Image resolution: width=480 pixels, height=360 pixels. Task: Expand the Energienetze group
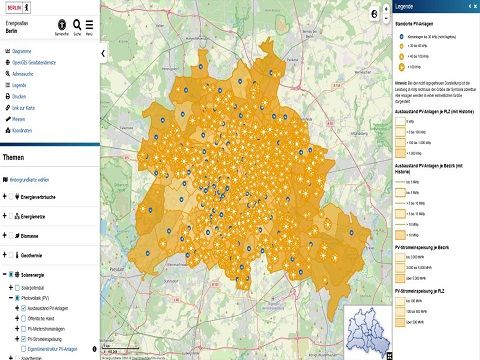tap(5, 216)
